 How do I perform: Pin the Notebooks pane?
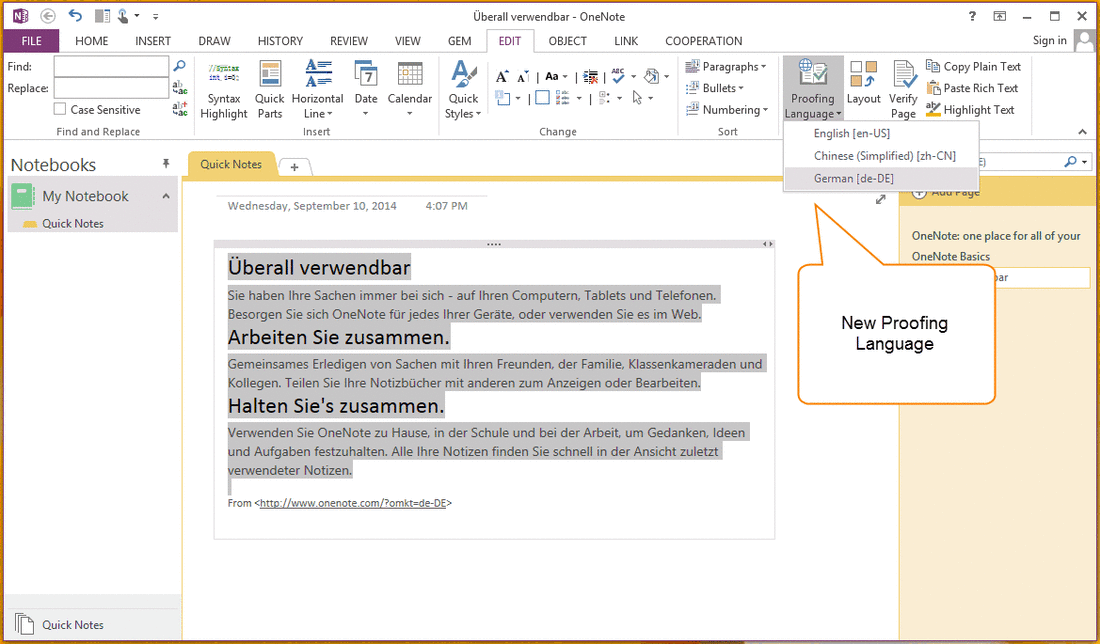[x=166, y=163]
